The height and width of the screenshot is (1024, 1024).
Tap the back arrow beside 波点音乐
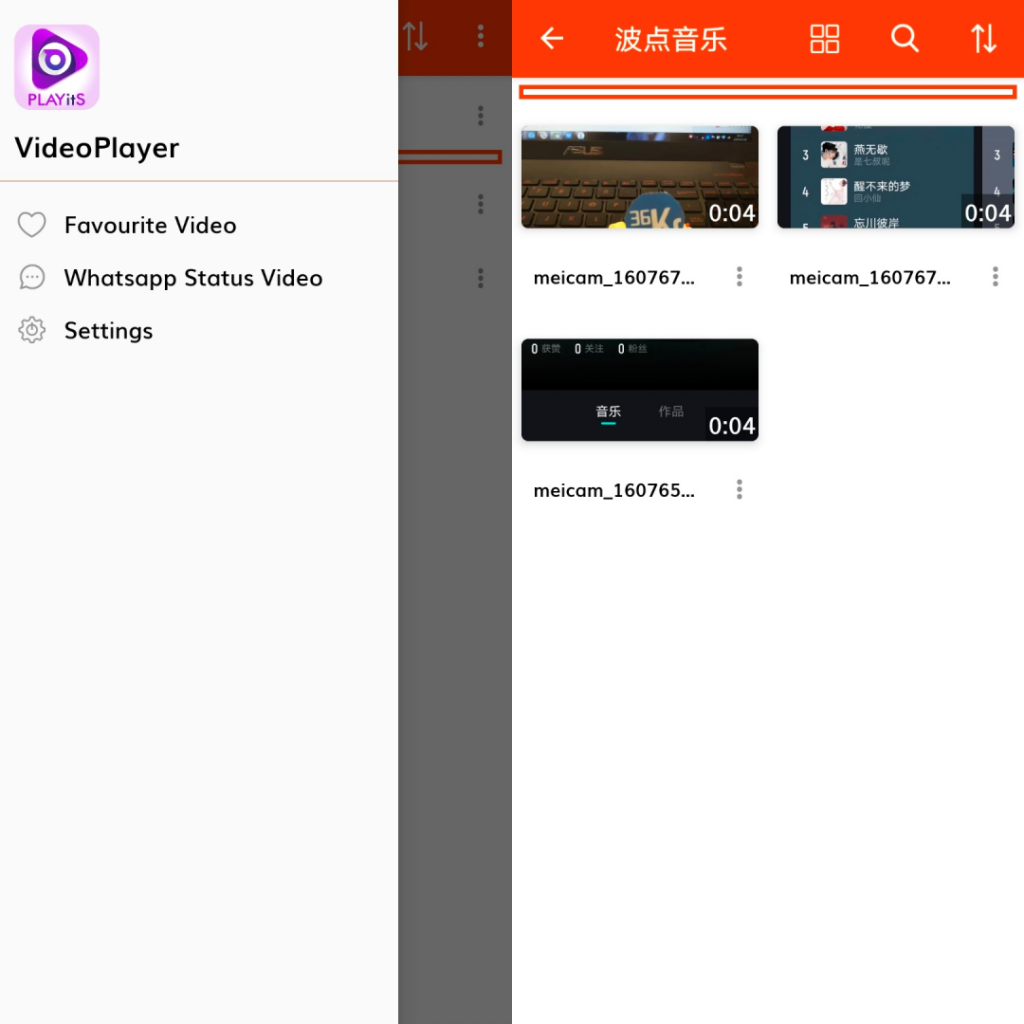pos(552,39)
